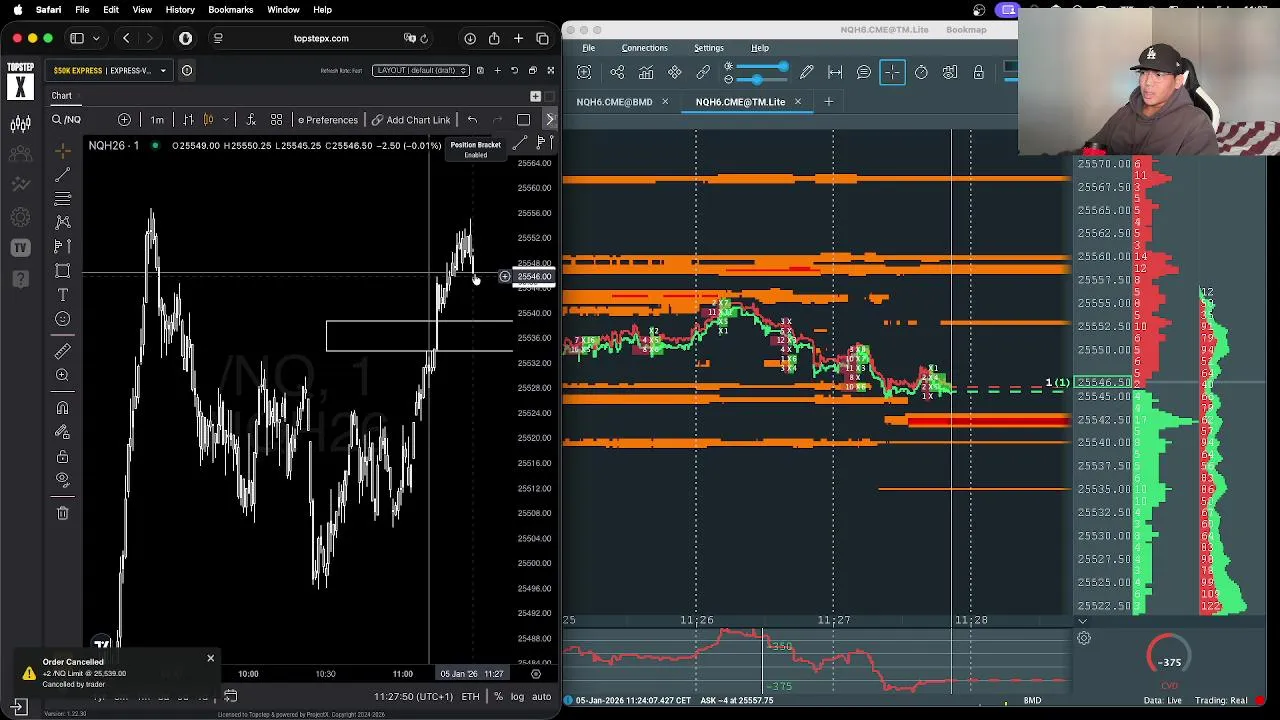Toggle percent scale on chart

(498, 696)
